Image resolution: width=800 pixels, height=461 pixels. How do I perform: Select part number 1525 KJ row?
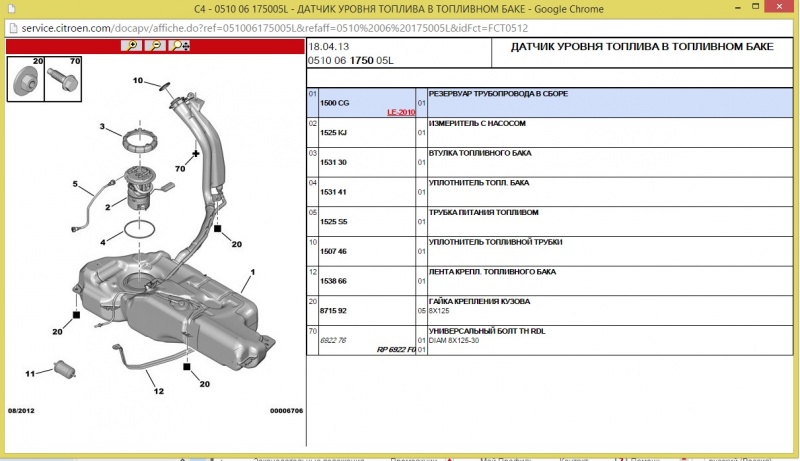point(333,132)
